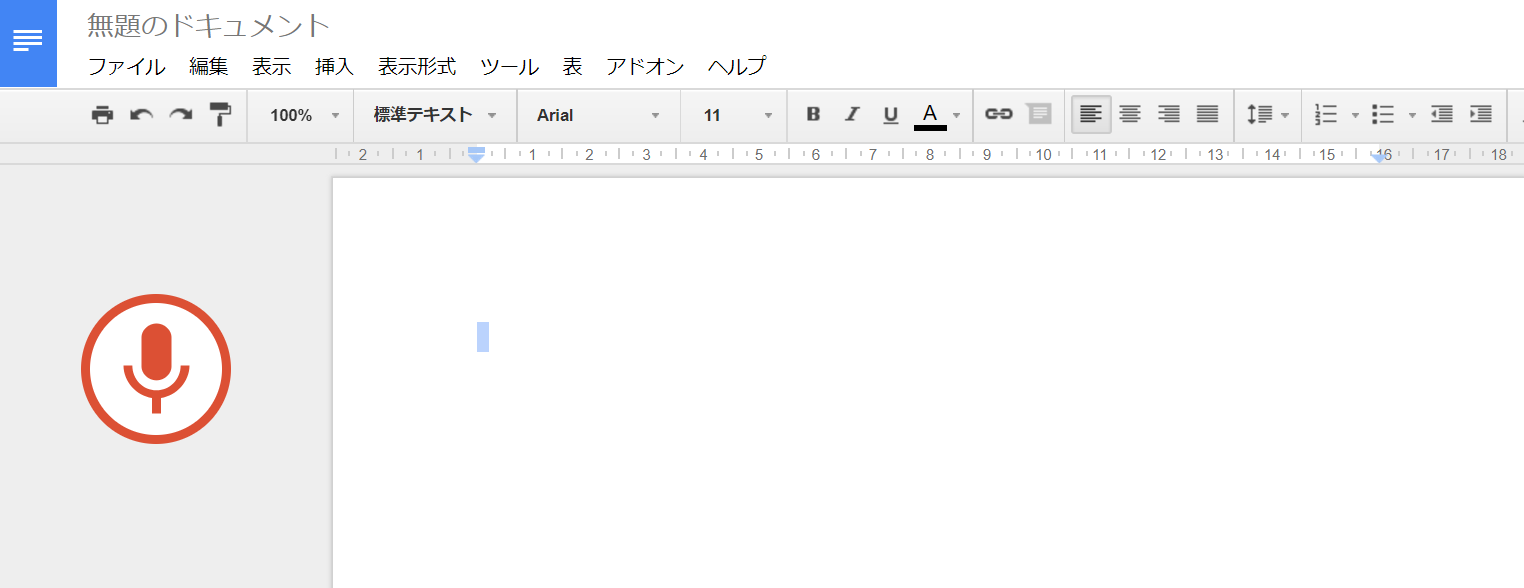Toggle underline formatting
This screenshot has width=1524, height=588.
click(x=890, y=115)
